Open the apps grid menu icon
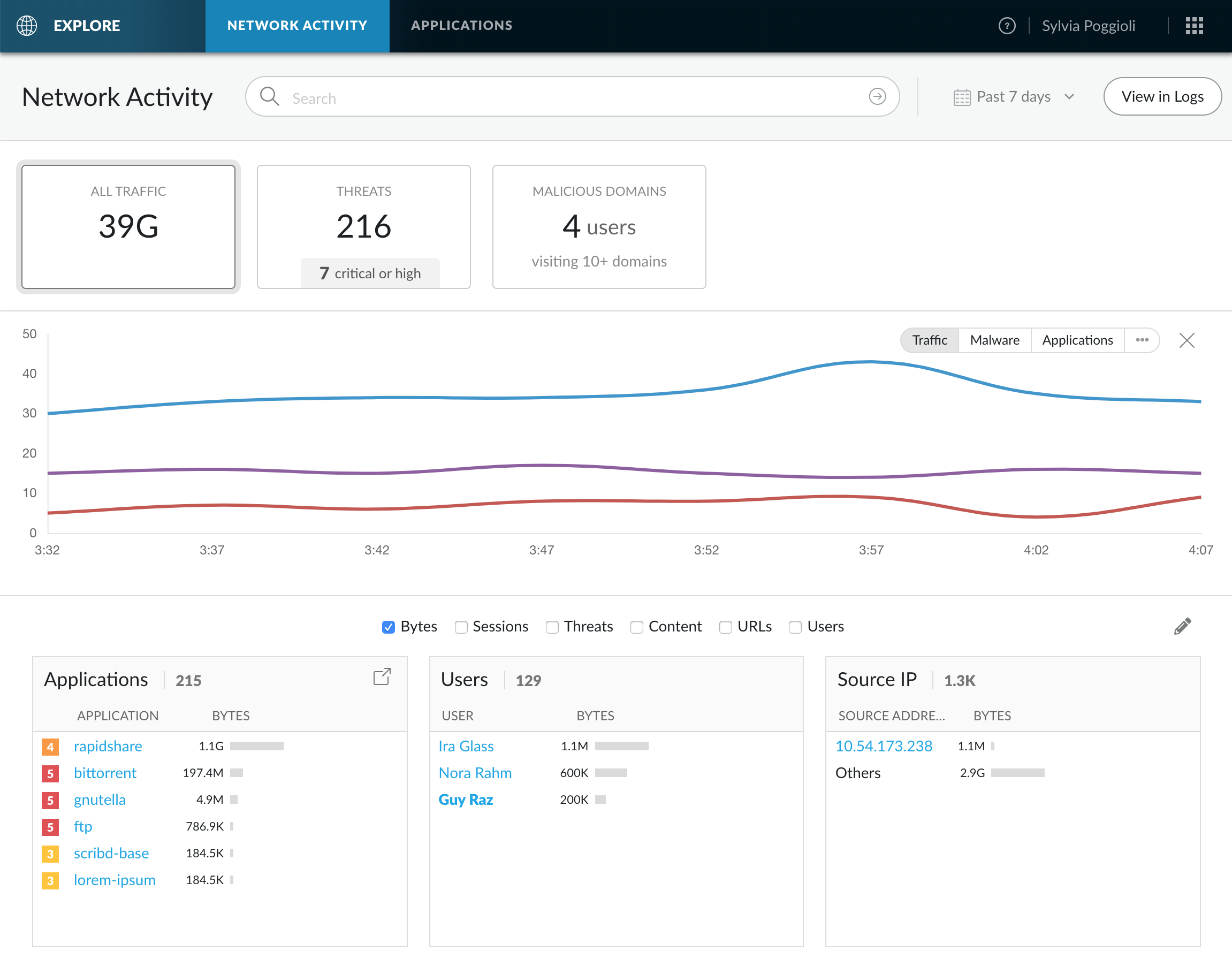This screenshot has height=959, width=1232. (x=1193, y=25)
